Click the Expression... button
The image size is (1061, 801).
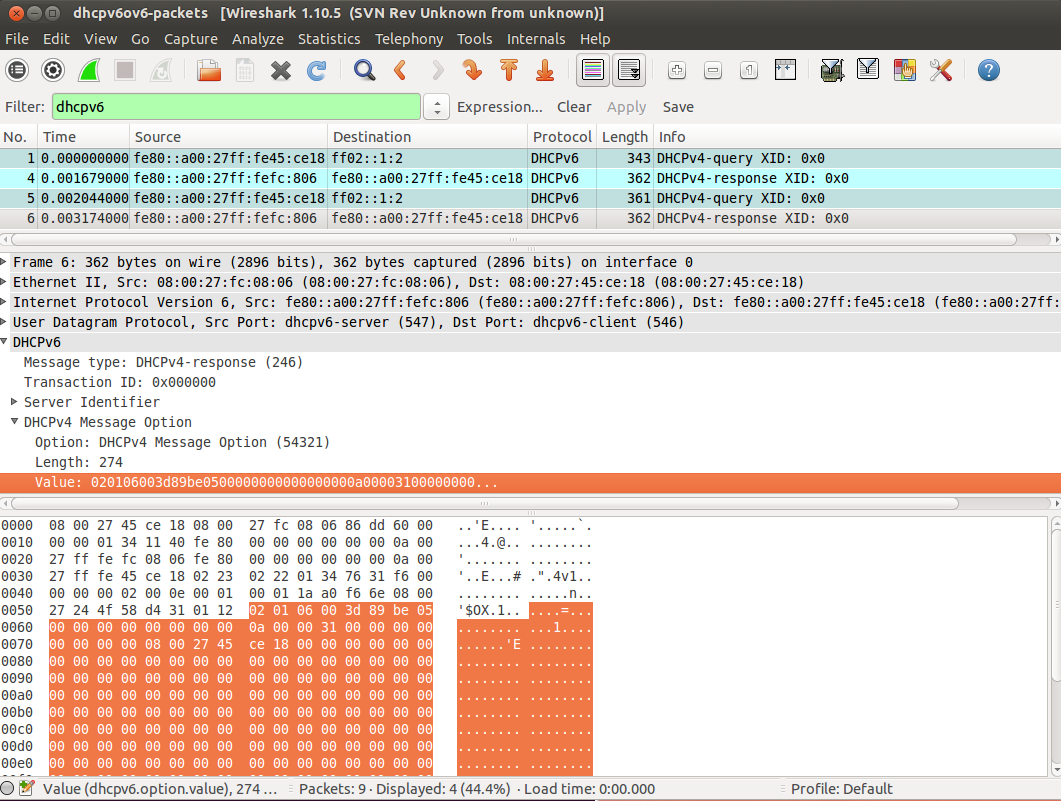tap(499, 107)
